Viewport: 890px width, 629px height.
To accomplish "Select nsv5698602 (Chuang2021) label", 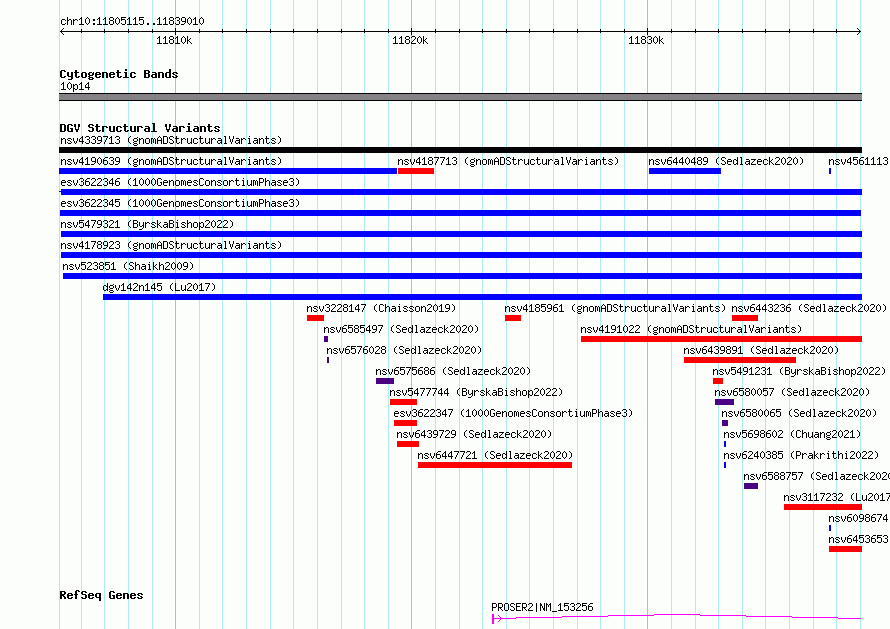I will click(x=792, y=434).
